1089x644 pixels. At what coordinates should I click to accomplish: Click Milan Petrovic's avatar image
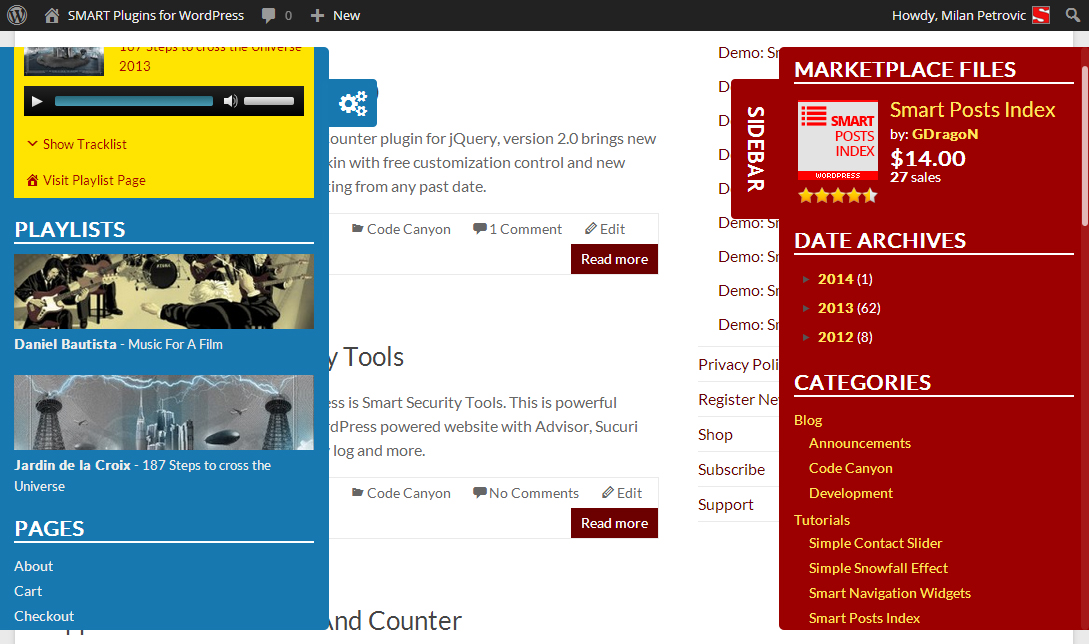point(1040,15)
